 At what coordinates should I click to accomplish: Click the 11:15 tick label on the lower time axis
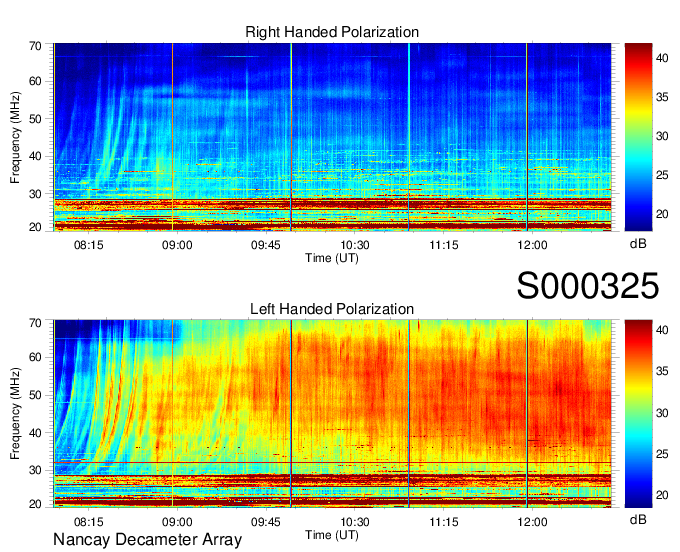[x=444, y=522]
